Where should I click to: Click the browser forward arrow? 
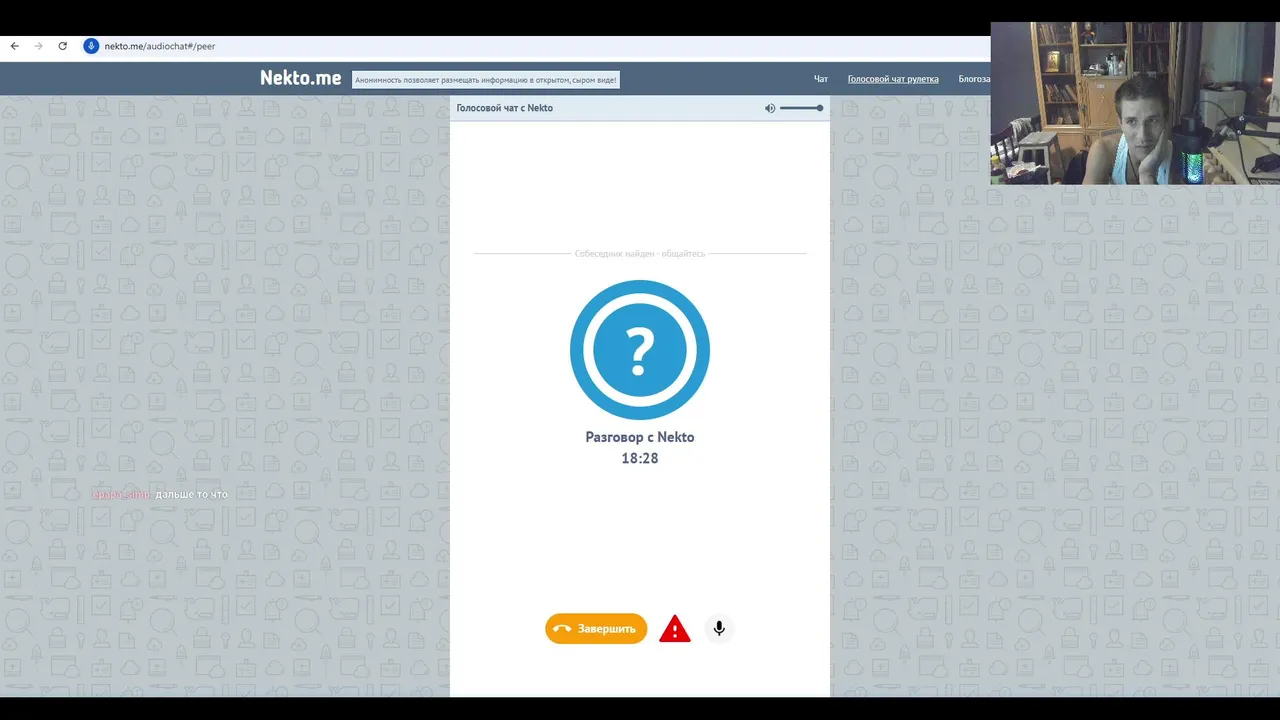point(38,46)
